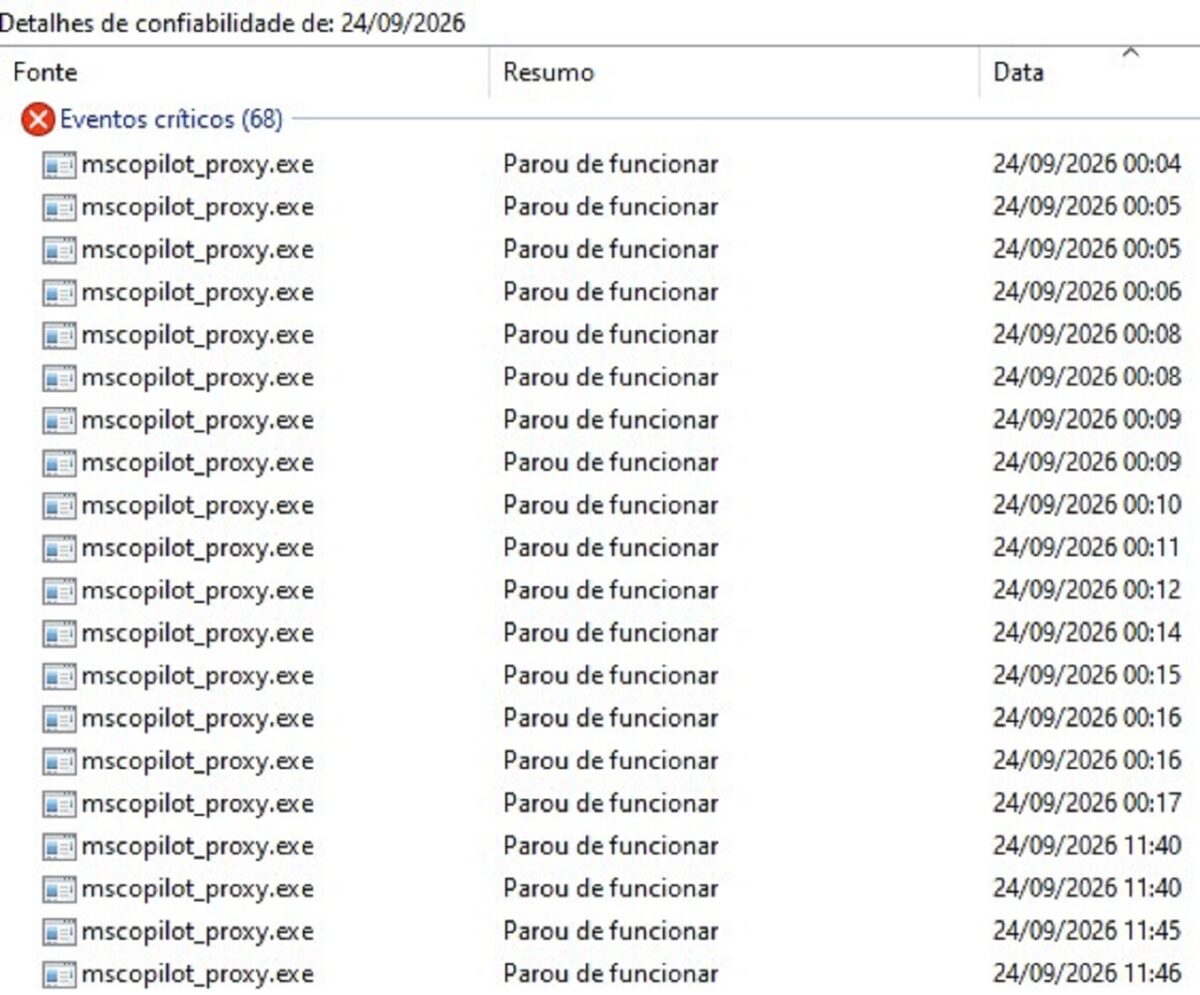The width and height of the screenshot is (1200, 995).
Task: Select mscopilot_proxy.exe in the 11:45 row
Action: [197, 931]
